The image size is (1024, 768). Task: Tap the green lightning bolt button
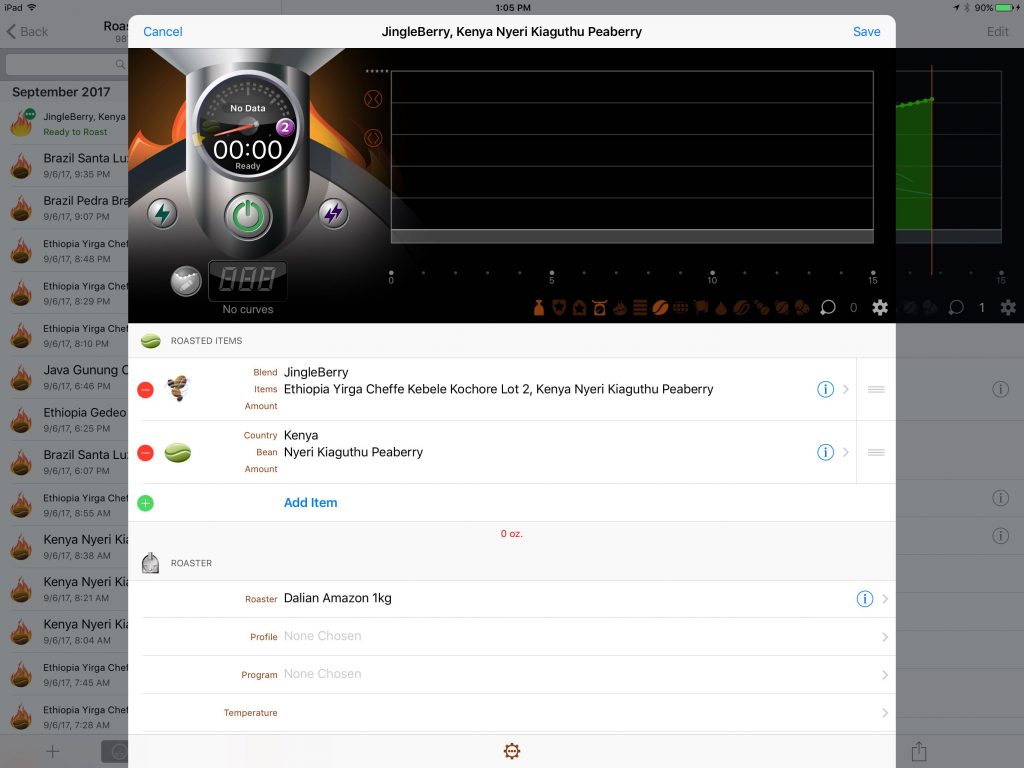[x=163, y=213]
